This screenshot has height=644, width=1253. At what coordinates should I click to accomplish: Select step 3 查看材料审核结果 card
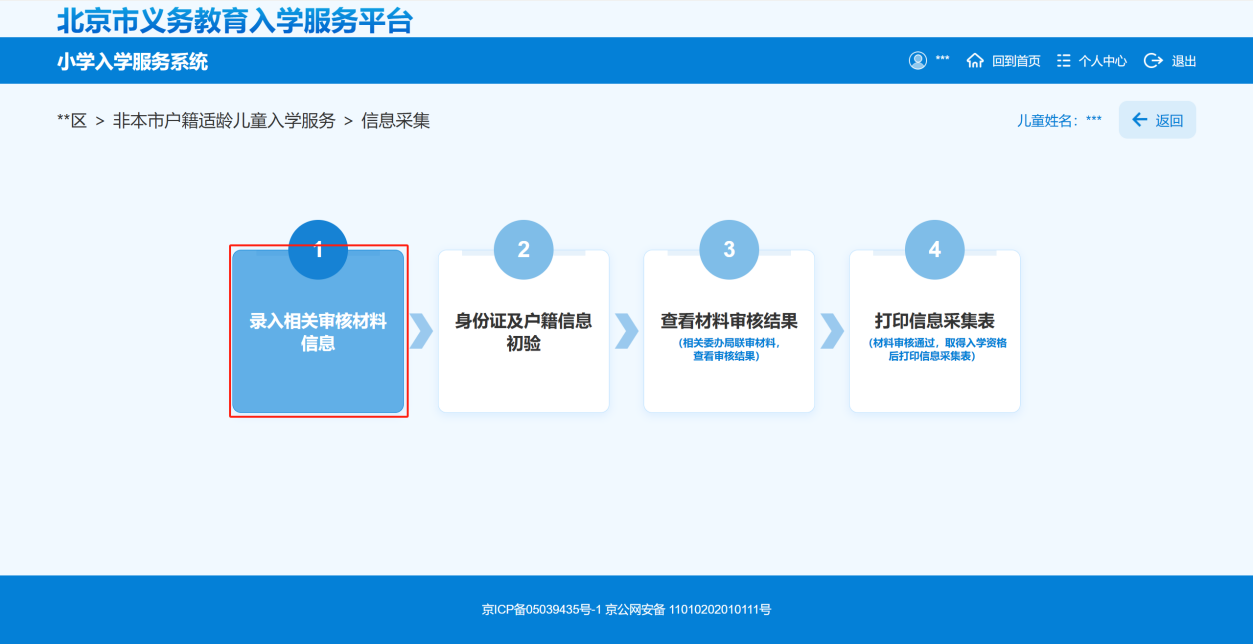click(x=729, y=331)
